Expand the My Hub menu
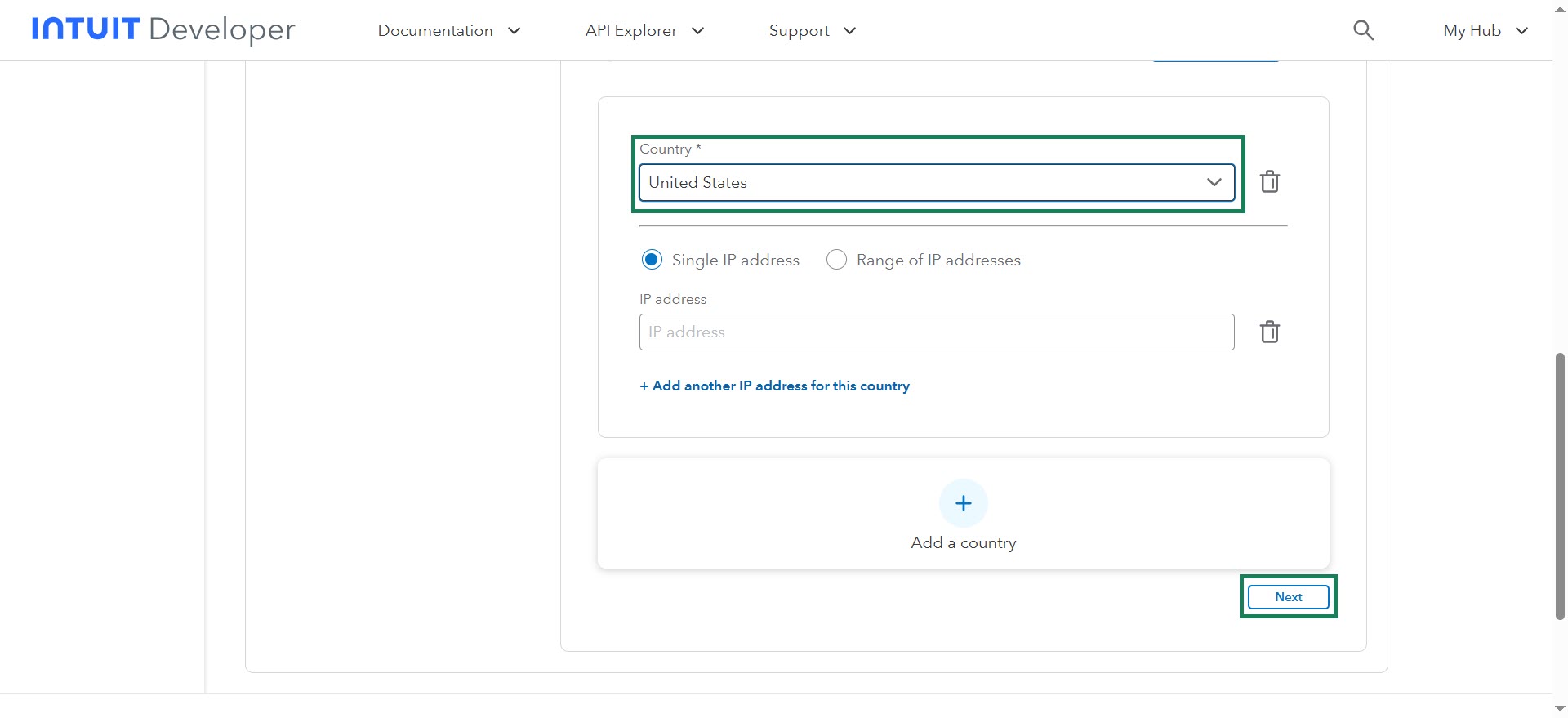Screen dimensions: 1568x718 pos(1485,31)
